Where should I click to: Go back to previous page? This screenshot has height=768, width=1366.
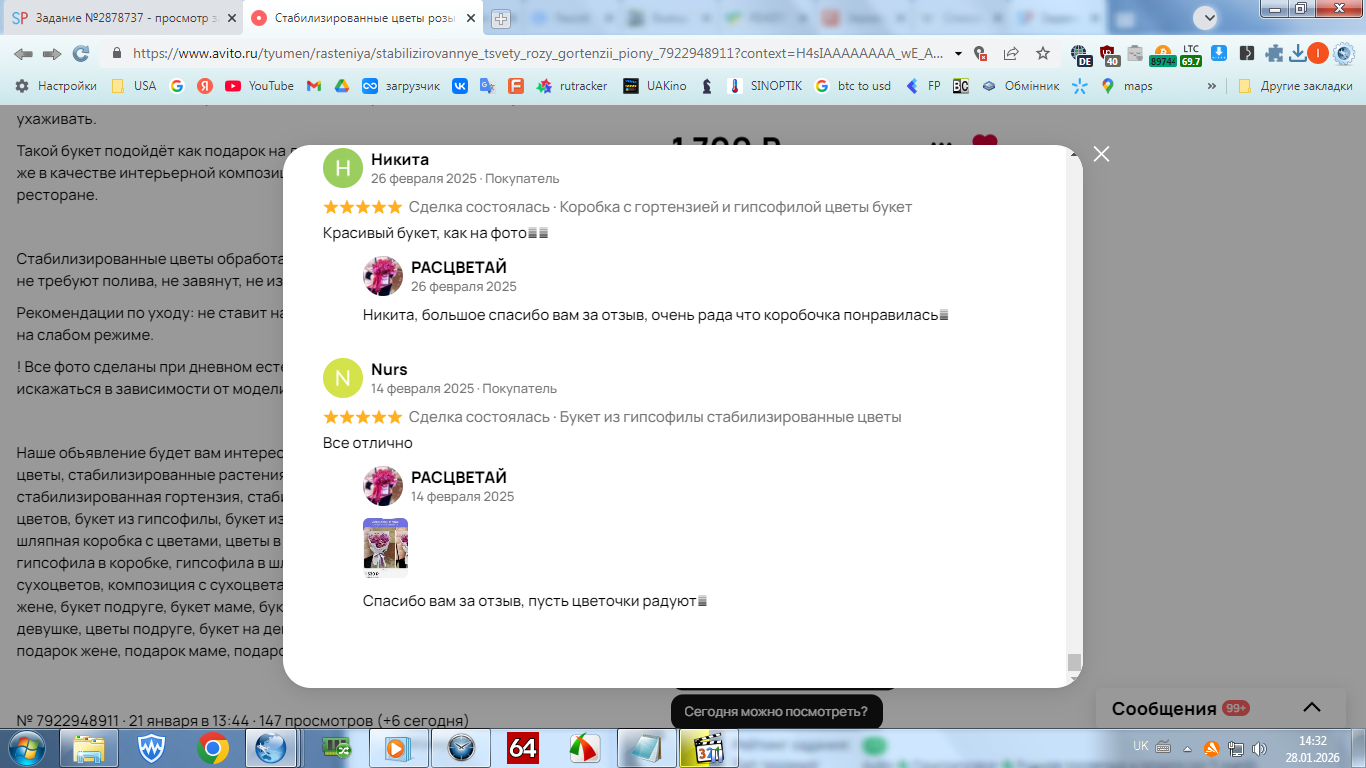click(23, 54)
